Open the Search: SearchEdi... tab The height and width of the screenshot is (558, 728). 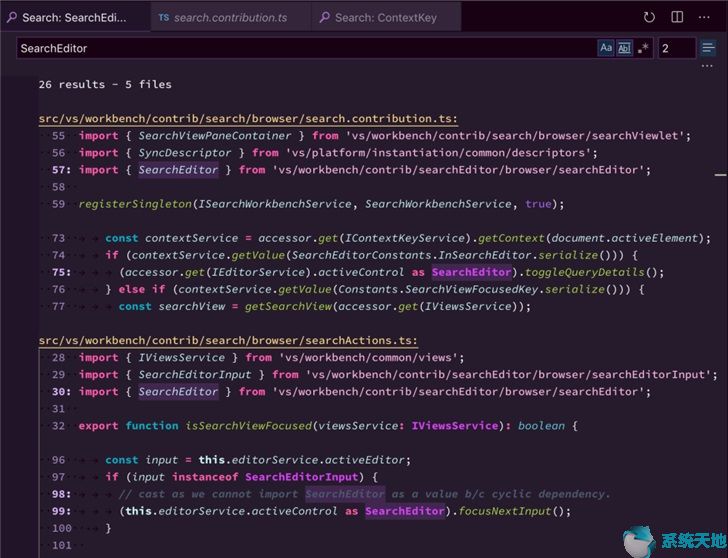[x=75, y=17]
